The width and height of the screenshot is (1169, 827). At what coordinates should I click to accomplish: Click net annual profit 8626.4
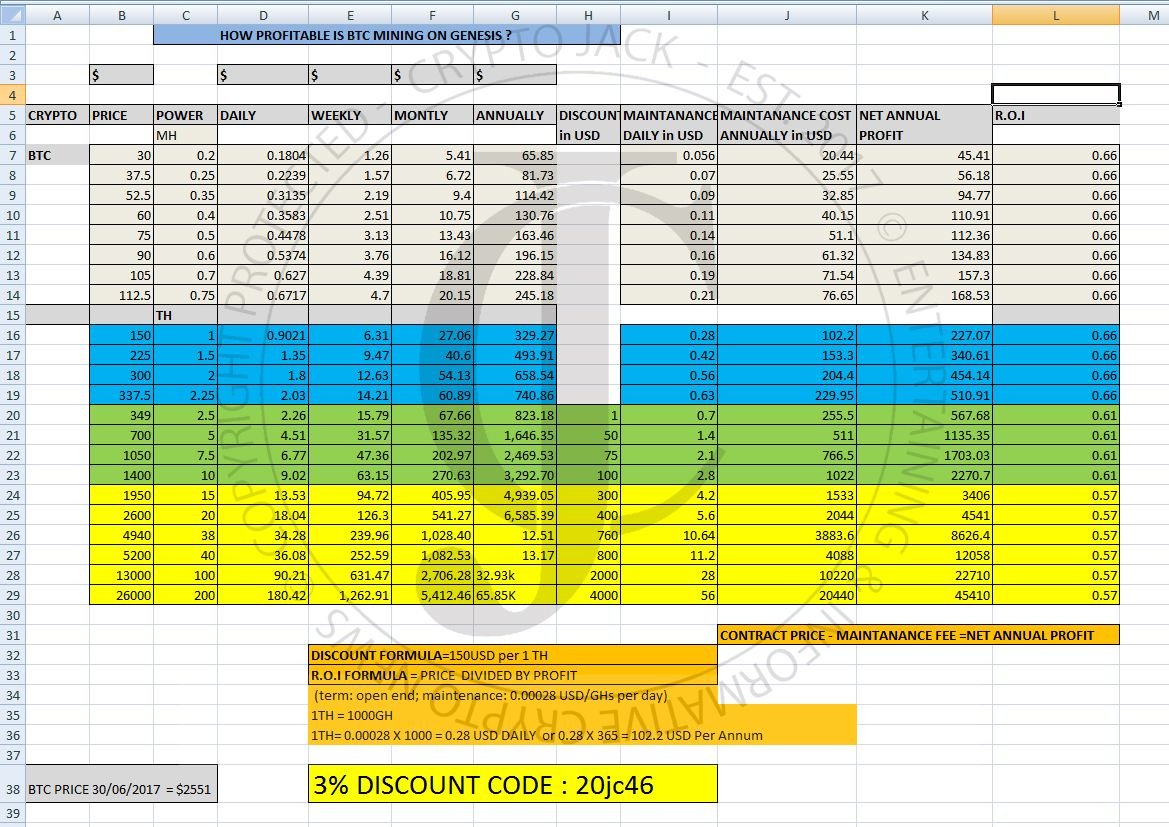click(x=924, y=535)
